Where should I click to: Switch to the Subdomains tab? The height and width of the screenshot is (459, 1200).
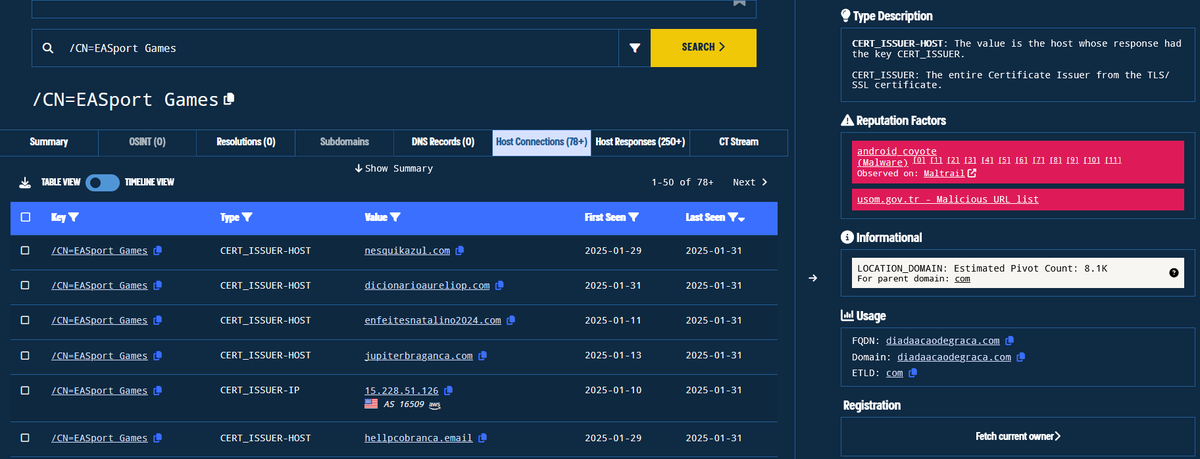coord(344,142)
